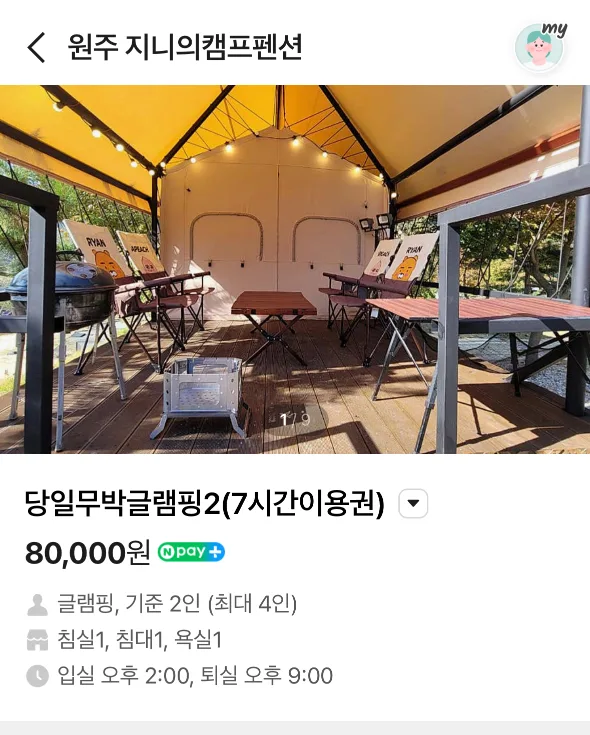This screenshot has height=735, width=590.
Task: Select the 입실 오후 2:00 check-in text
Action: coord(123,676)
